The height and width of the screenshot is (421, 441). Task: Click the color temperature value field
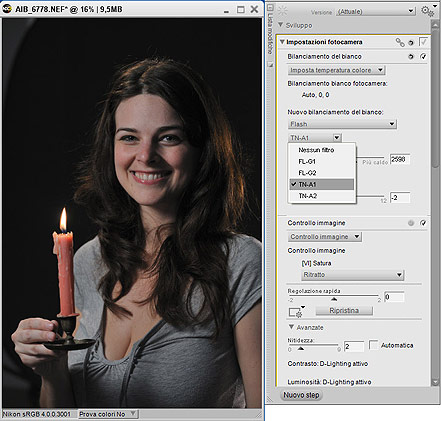tap(399, 159)
